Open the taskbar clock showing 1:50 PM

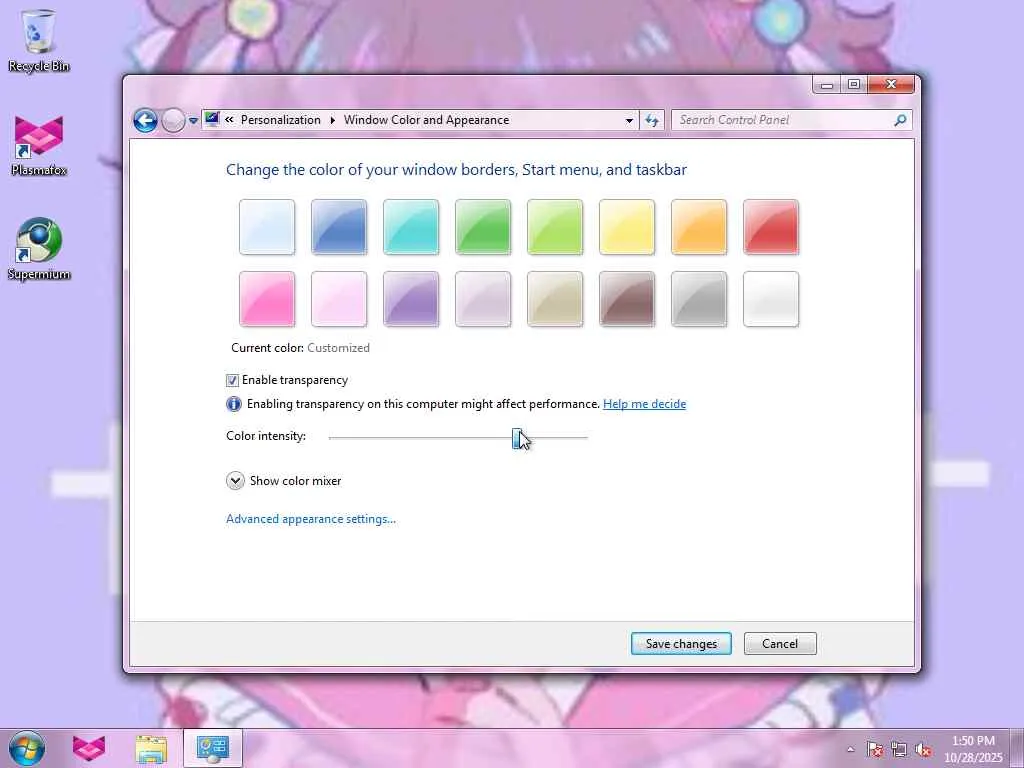pyautogui.click(x=973, y=748)
